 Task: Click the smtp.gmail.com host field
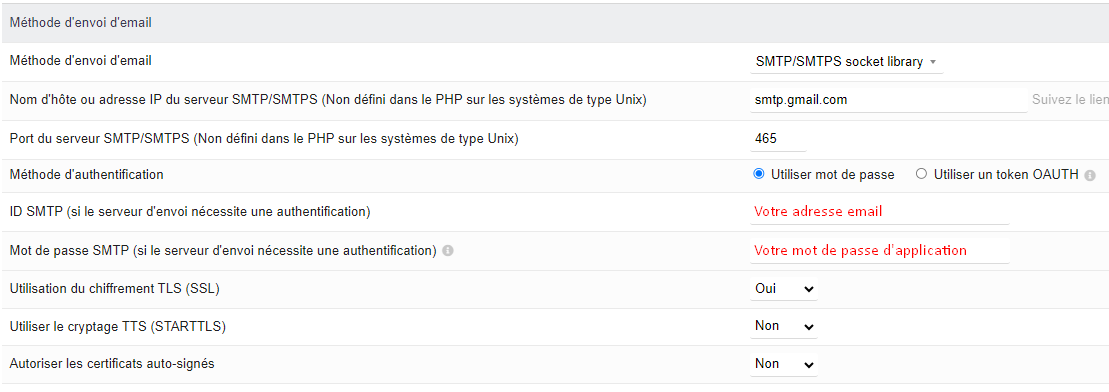pyautogui.click(x=888, y=100)
